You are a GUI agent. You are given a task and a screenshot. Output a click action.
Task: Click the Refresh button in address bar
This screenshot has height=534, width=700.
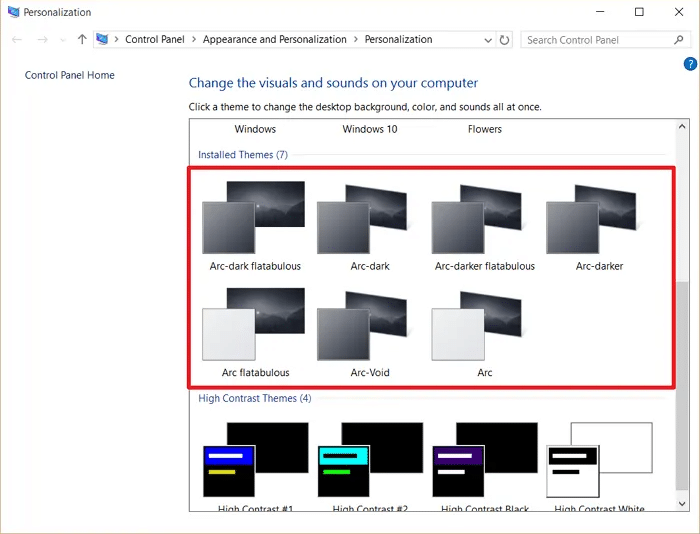point(504,40)
